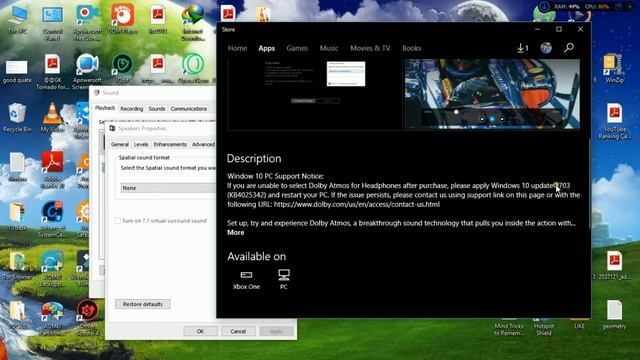Click the PC availability icon
Viewport: 640px width, 360px height.
coord(284,280)
